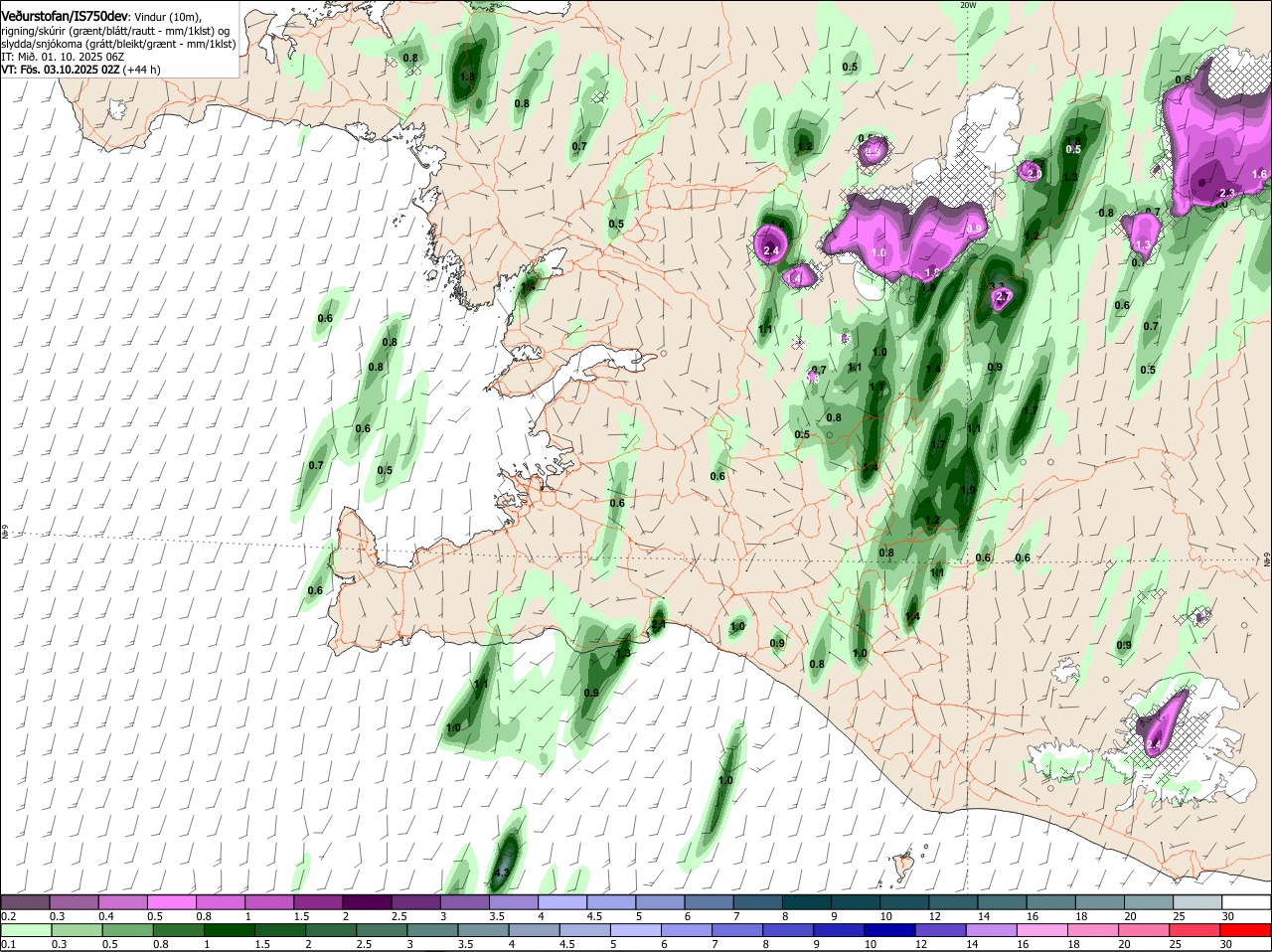This screenshot has width=1272, height=952.
Task: Pick the palest green 0.1–0.3 rain scale swatch
Action: click(x=25, y=930)
